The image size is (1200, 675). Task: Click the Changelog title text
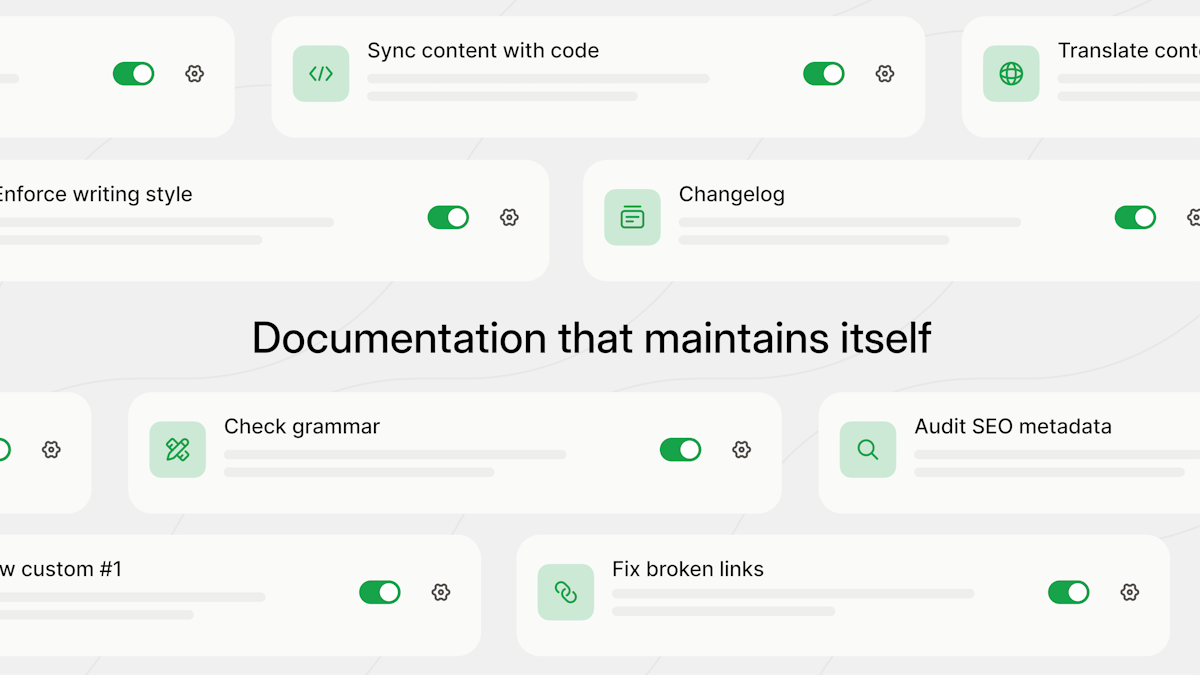click(732, 194)
